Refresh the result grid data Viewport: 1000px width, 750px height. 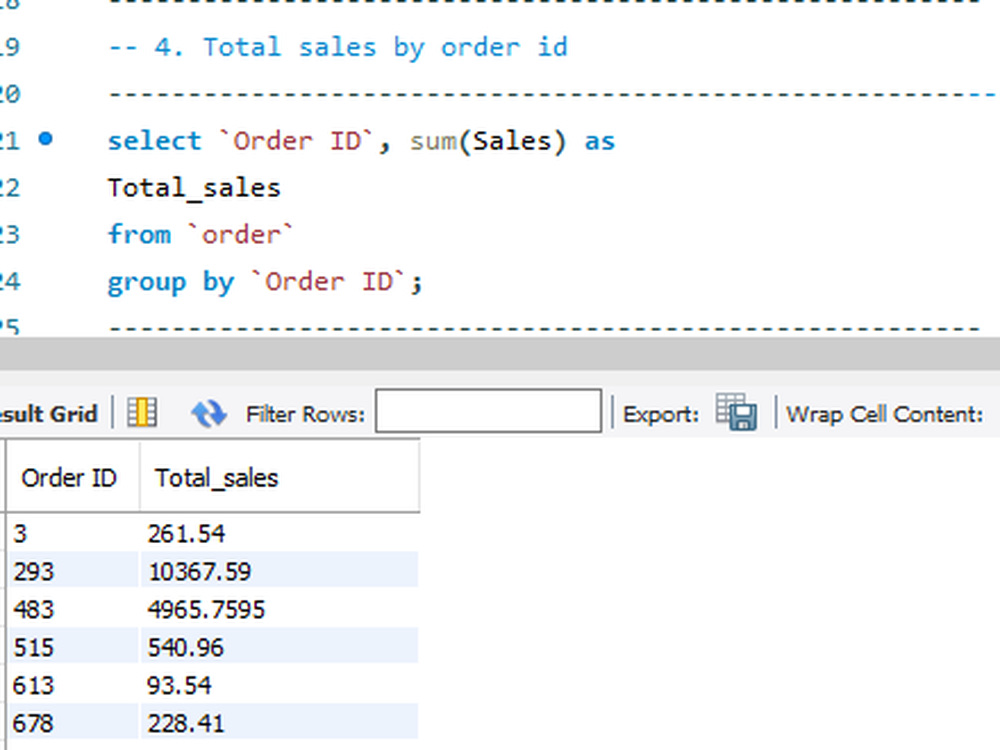pyautogui.click(x=209, y=413)
